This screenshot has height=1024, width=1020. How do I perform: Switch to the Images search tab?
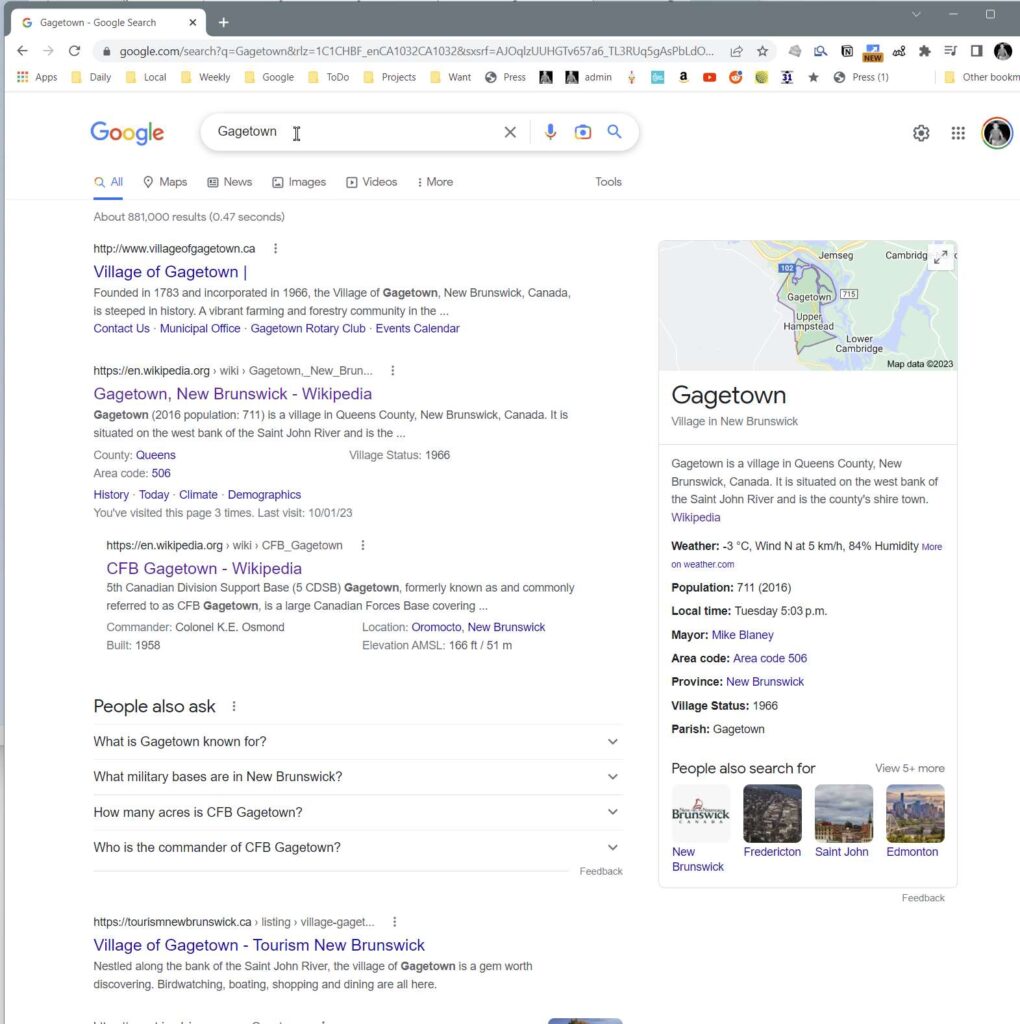(x=299, y=182)
